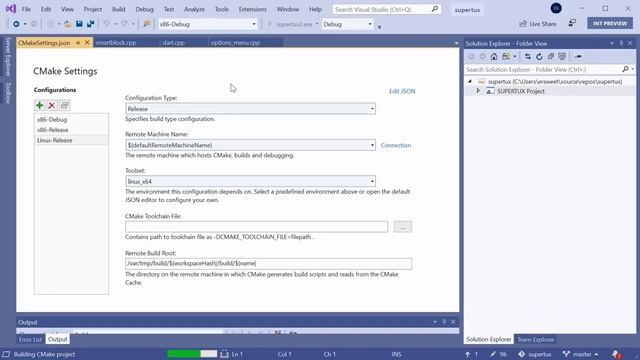Click Save All in the main toolbar

[91, 24]
